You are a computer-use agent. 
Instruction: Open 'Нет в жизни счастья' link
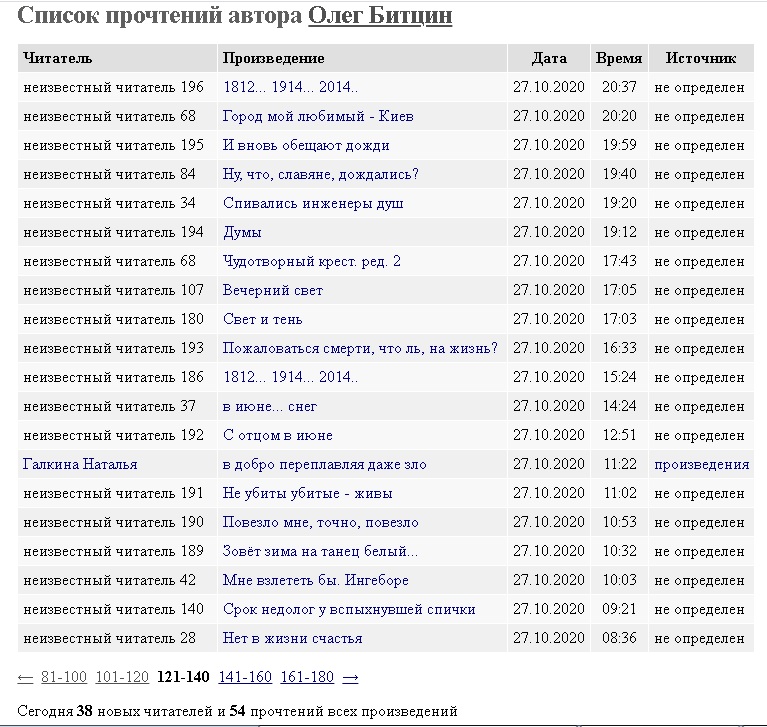click(x=293, y=638)
